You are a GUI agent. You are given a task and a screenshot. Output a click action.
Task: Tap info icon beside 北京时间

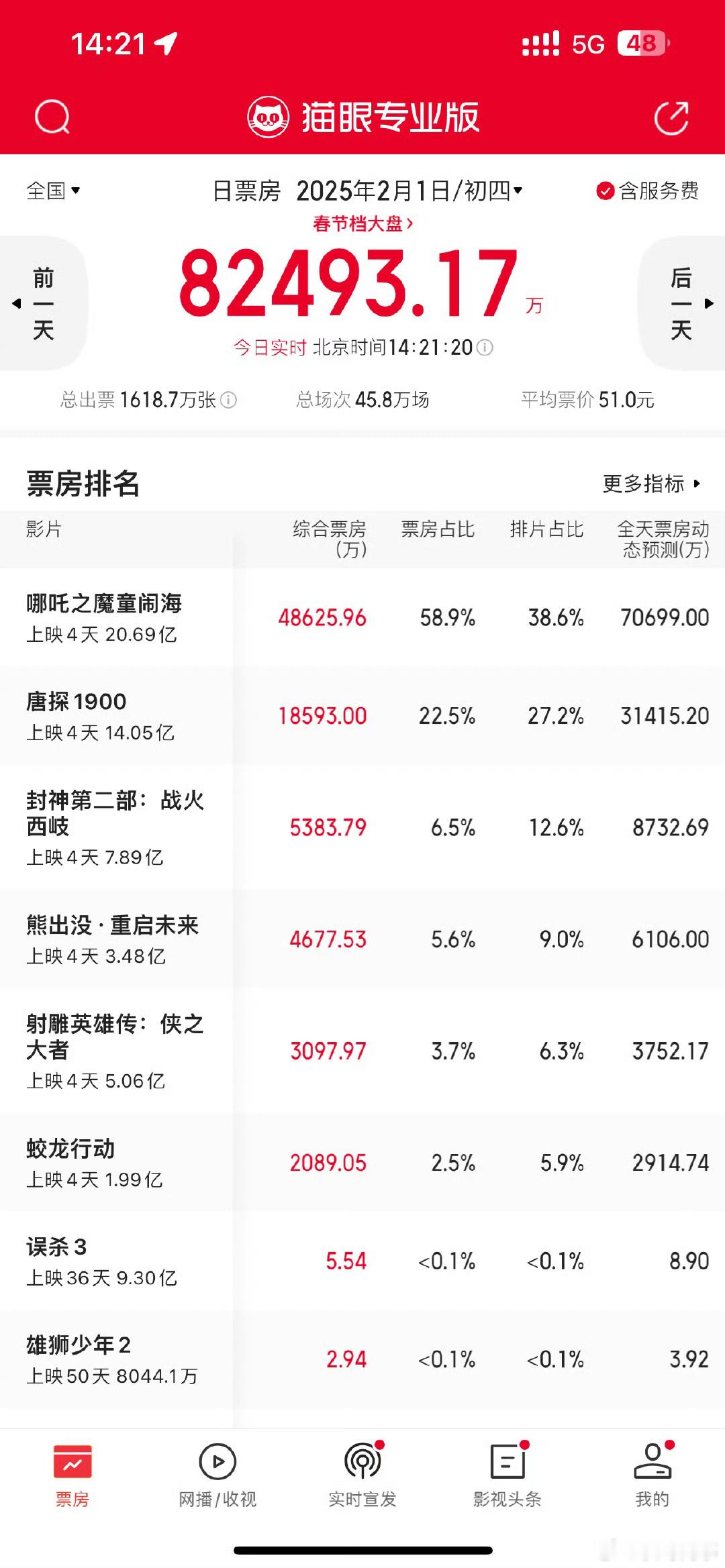click(485, 348)
